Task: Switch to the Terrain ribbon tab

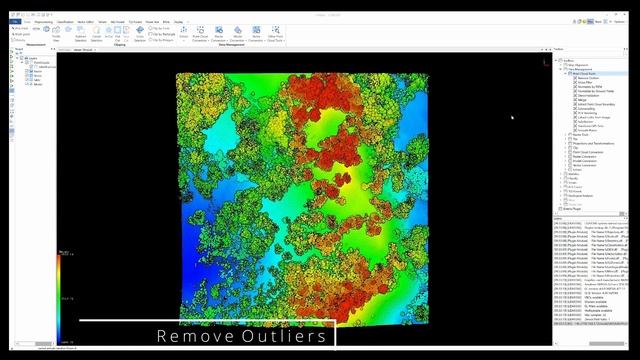Action: click(102, 22)
